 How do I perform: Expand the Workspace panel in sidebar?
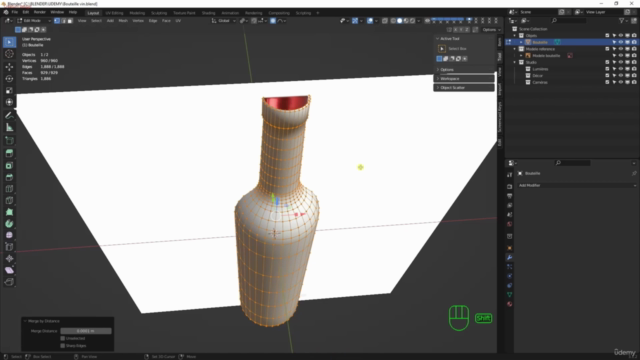464,78
